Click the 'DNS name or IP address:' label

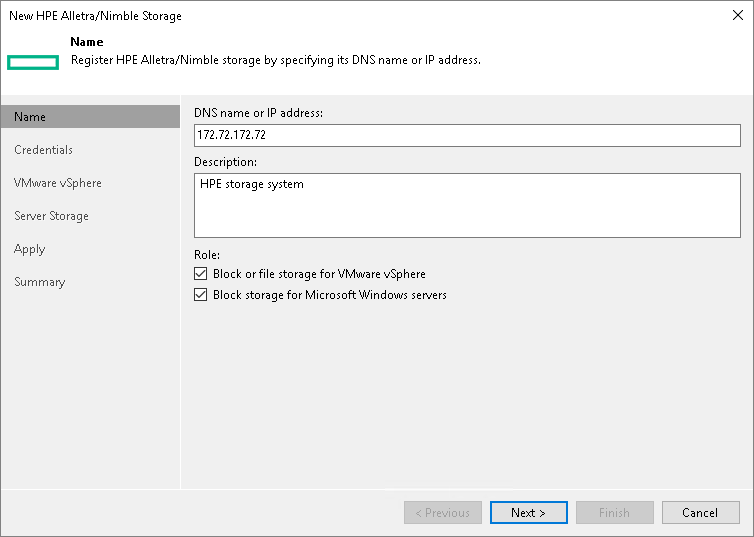coord(258,113)
